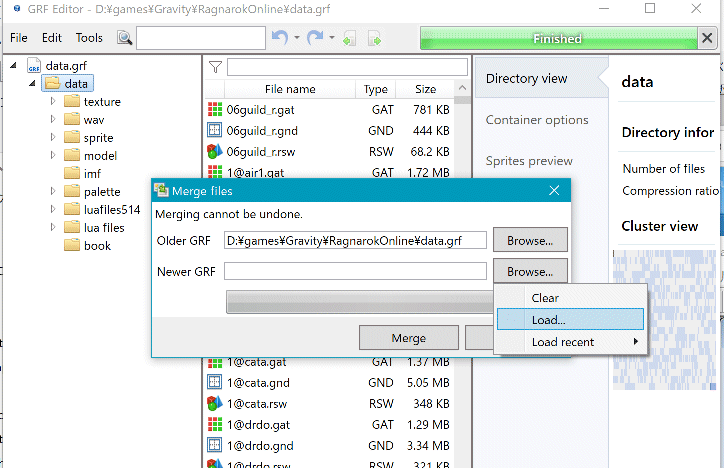Click the Undo arrow icon
Screen dimensions: 724x468
click(280, 37)
